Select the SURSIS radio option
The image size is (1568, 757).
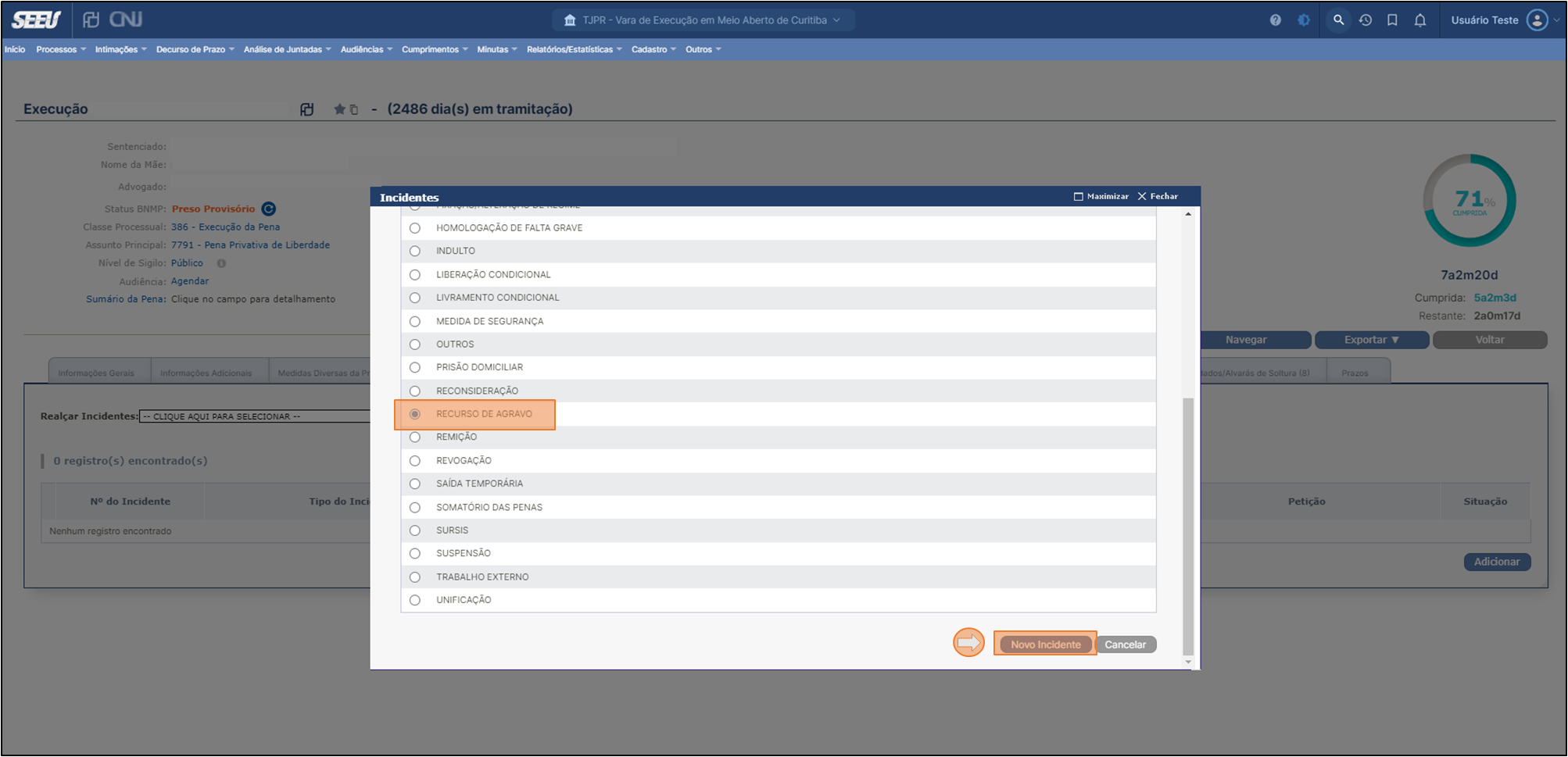click(x=415, y=530)
